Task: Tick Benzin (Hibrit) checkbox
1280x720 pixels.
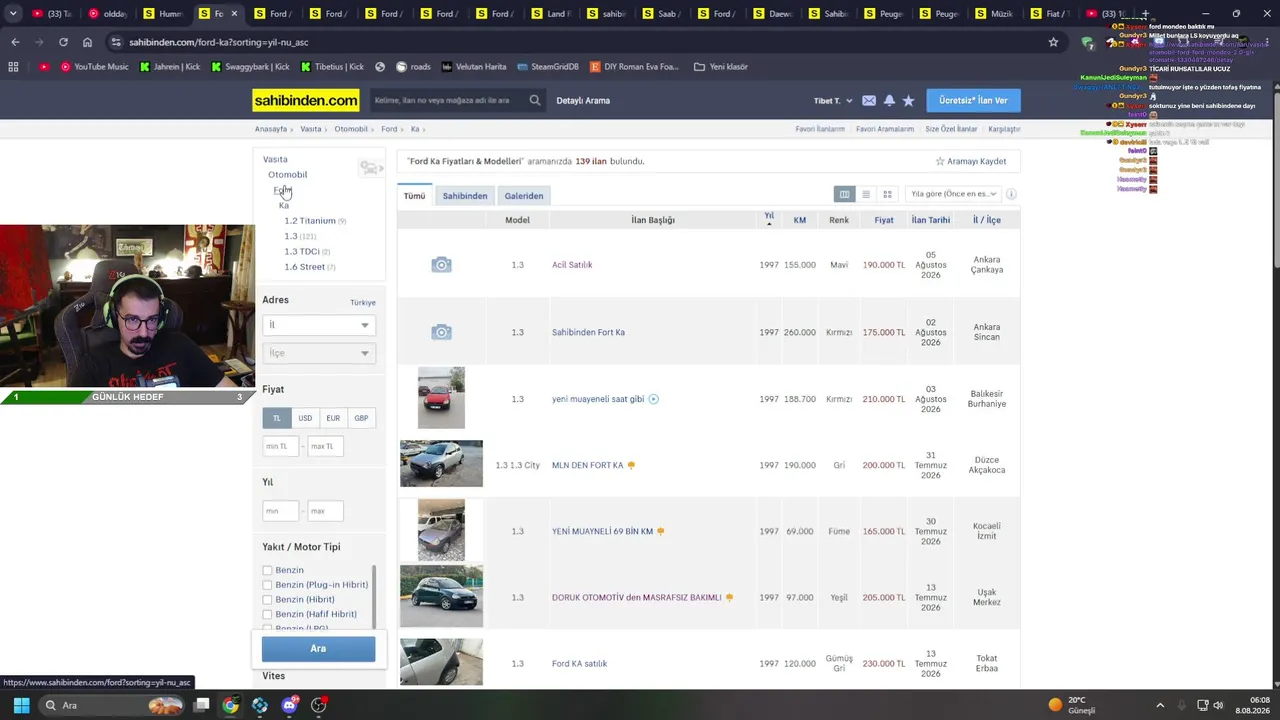Action: coord(267,599)
